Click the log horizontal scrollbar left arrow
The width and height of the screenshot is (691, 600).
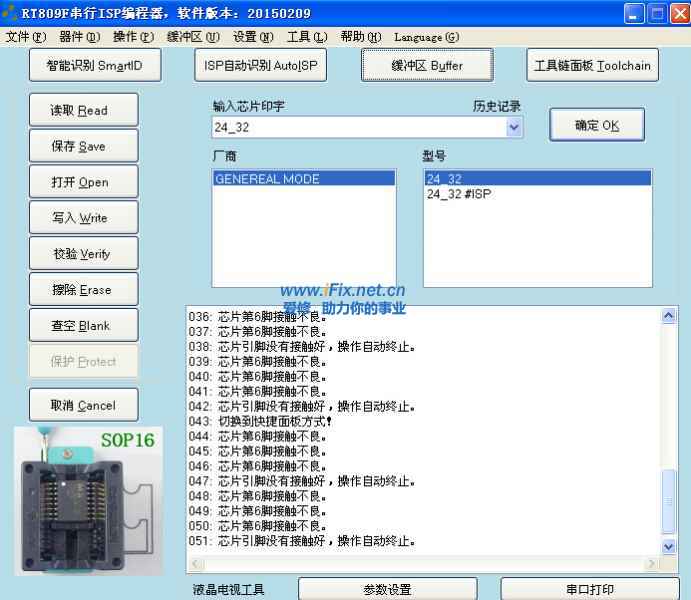click(x=197, y=563)
